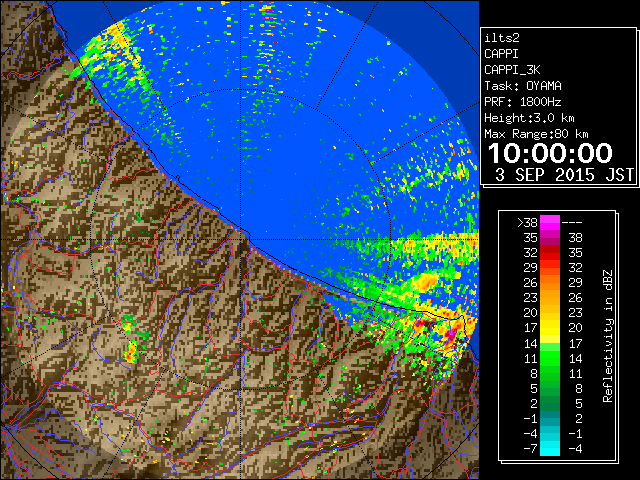Viewport: 640px width, 480px height.
Task: Pick the cyan swatch at color bar bottom
Action: (550, 450)
